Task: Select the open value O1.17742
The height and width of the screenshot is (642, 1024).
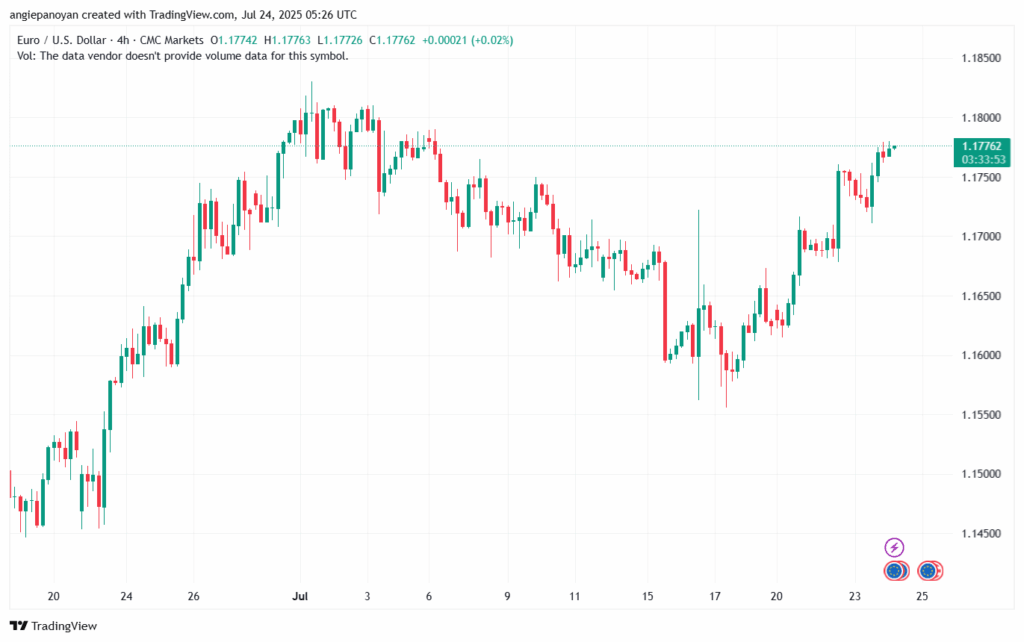Action: click(x=233, y=40)
